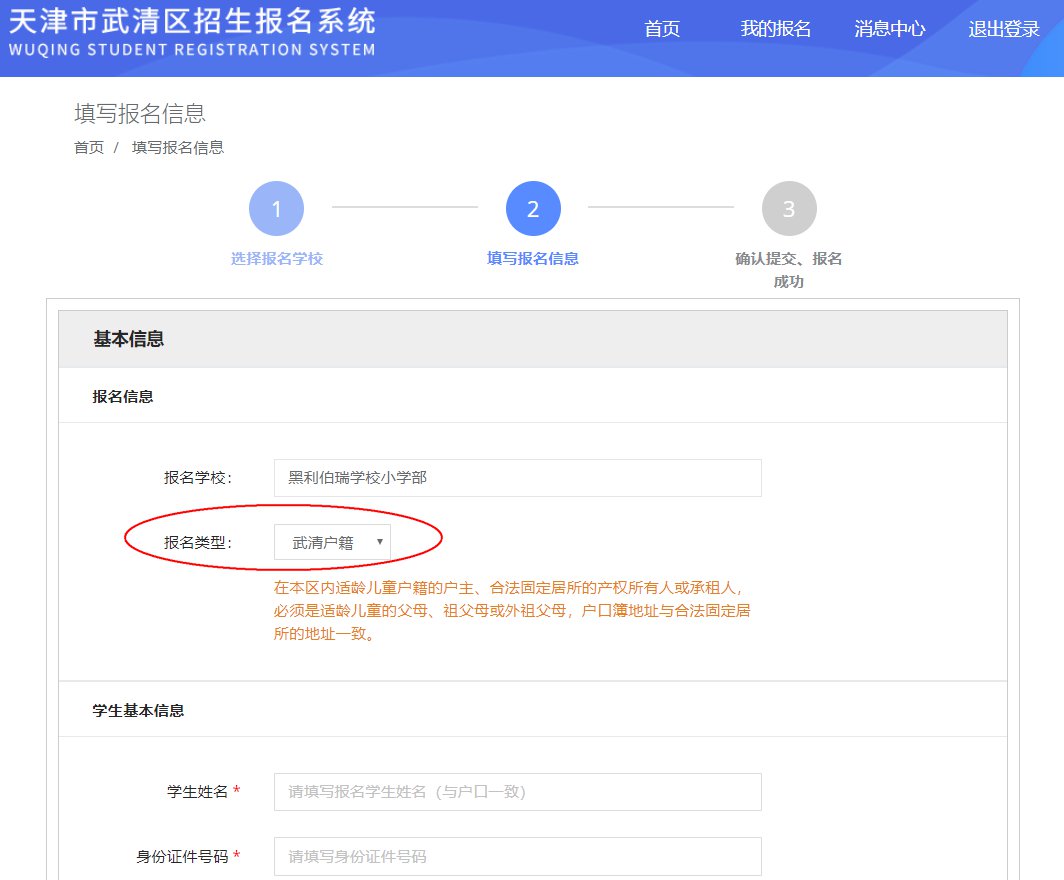Click the 确认提交、报名成功 step label
The width and height of the screenshot is (1064, 880).
coord(789,270)
